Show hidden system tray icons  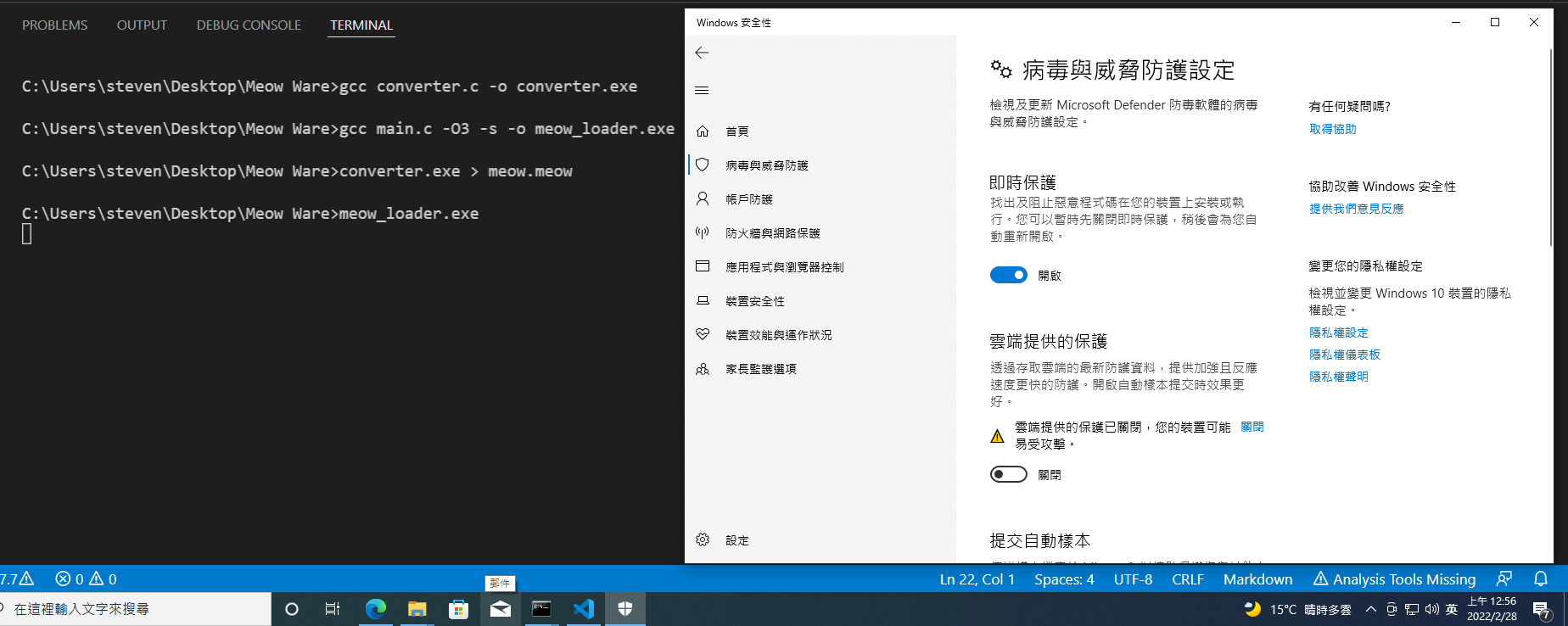click(1370, 609)
